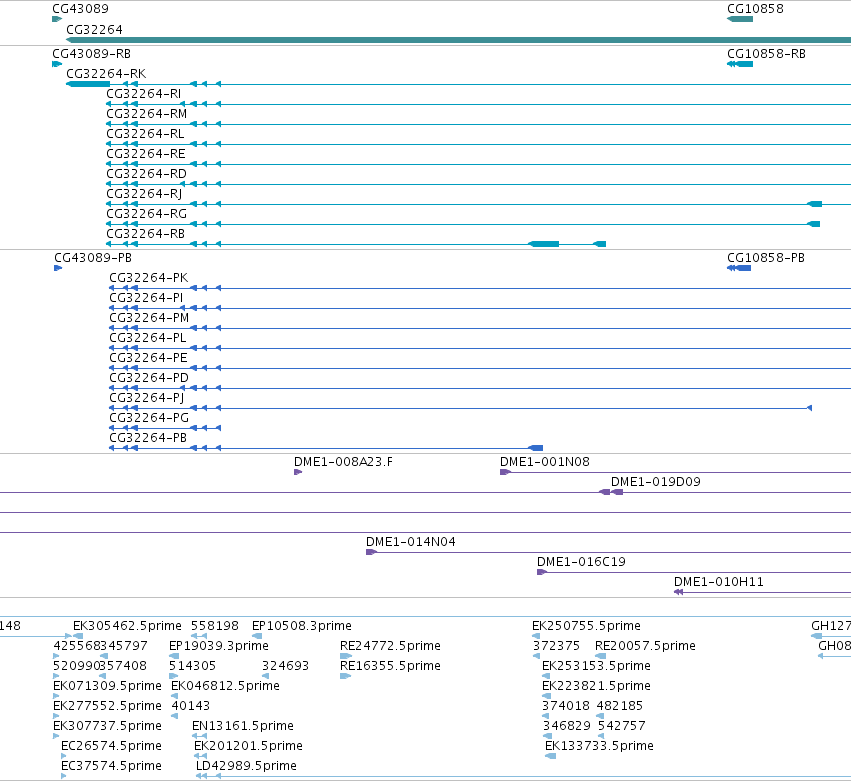Select protein label CG10858-PB

(766, 258)
